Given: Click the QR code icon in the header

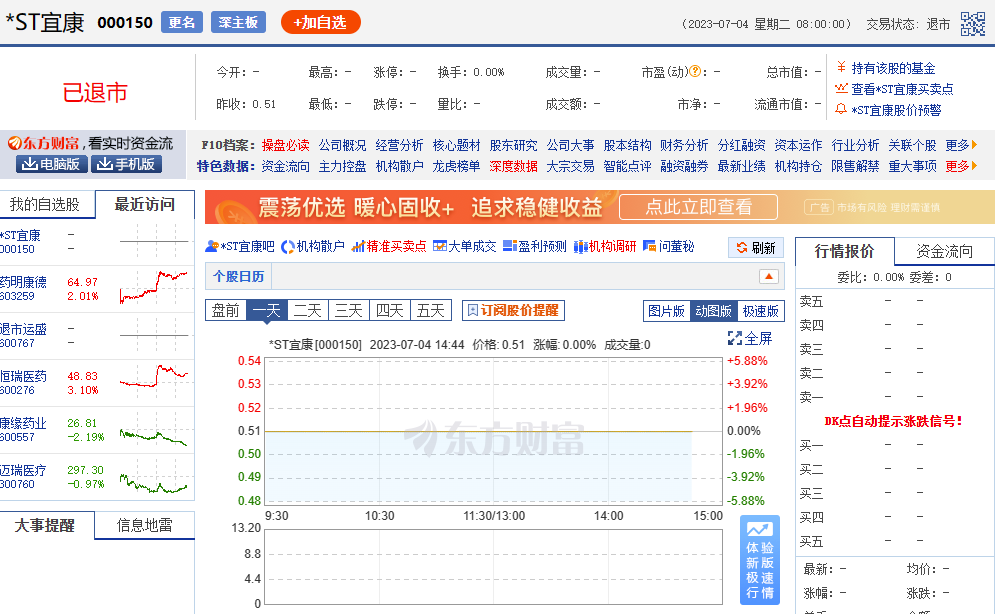Looking at the screenshot, I should coord(973,24).
